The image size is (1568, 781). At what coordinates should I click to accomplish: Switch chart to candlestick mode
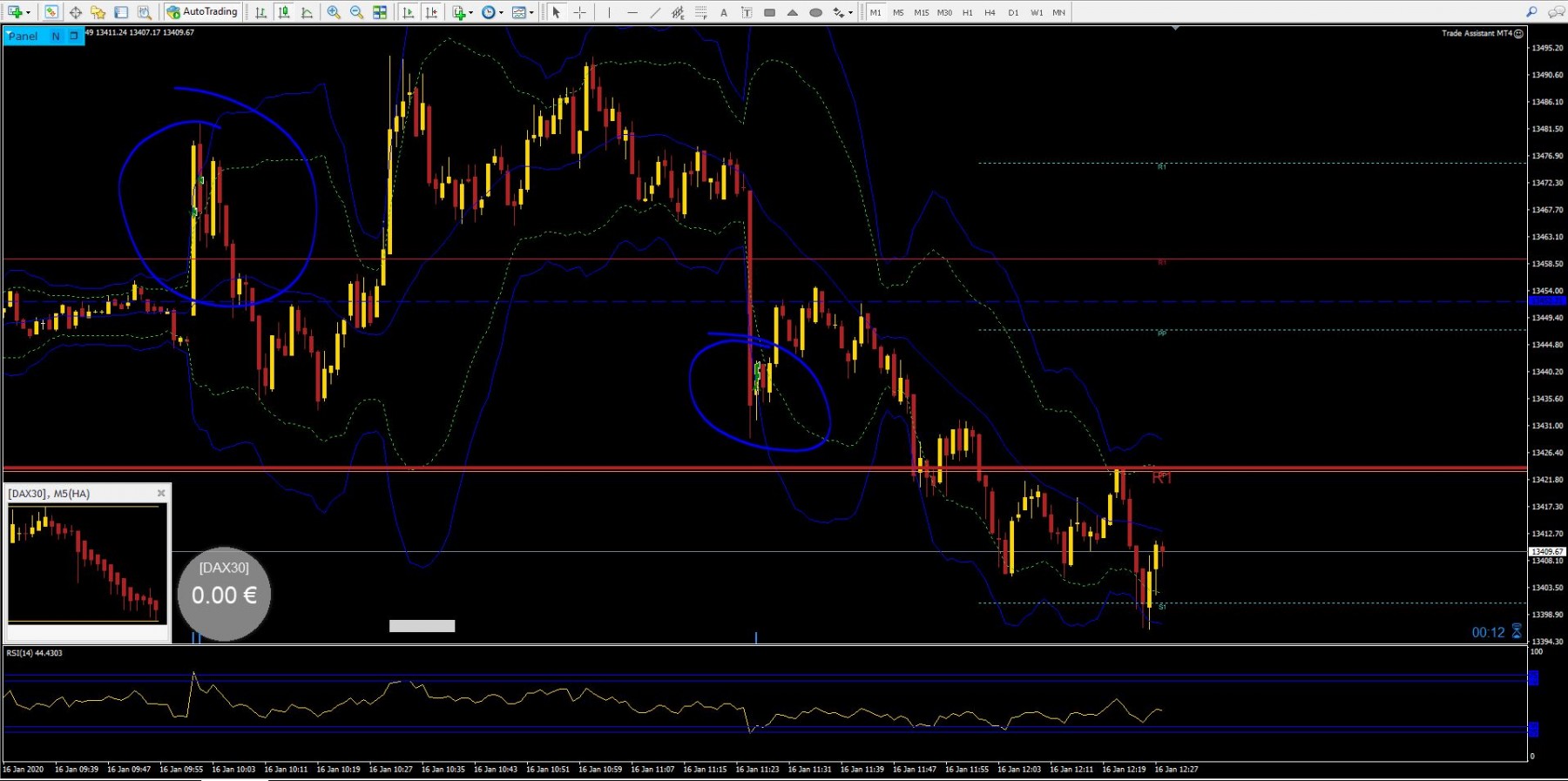(x=284, y=12)
